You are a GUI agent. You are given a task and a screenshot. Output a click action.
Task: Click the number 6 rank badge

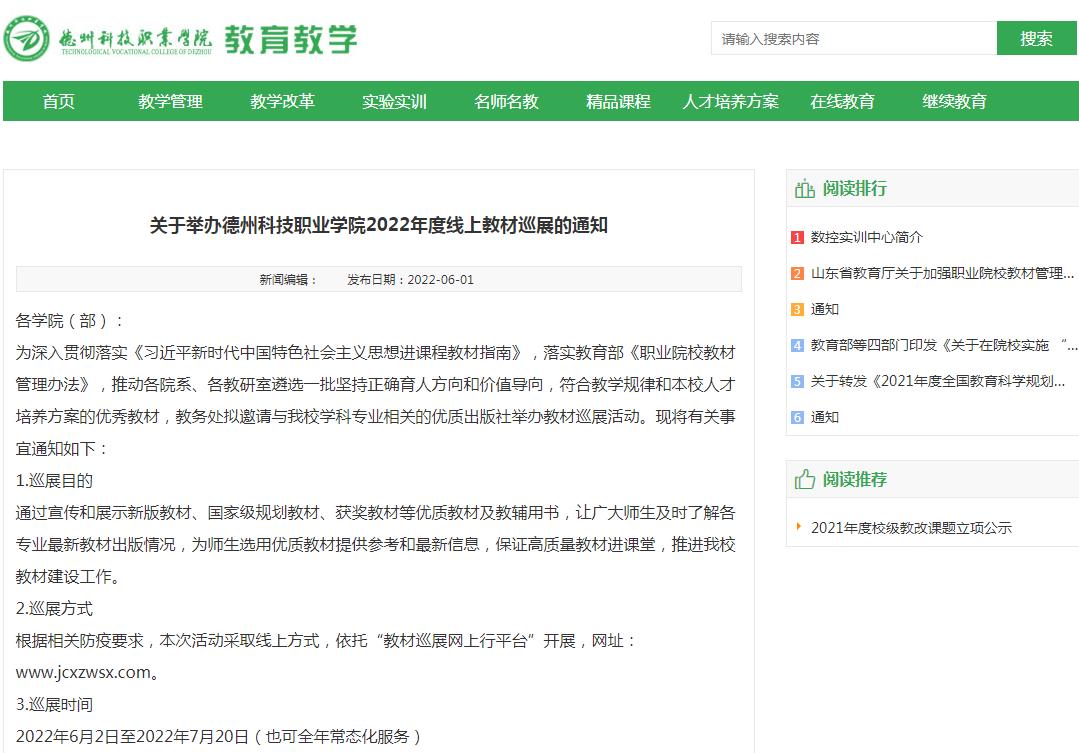pos(797,418)
